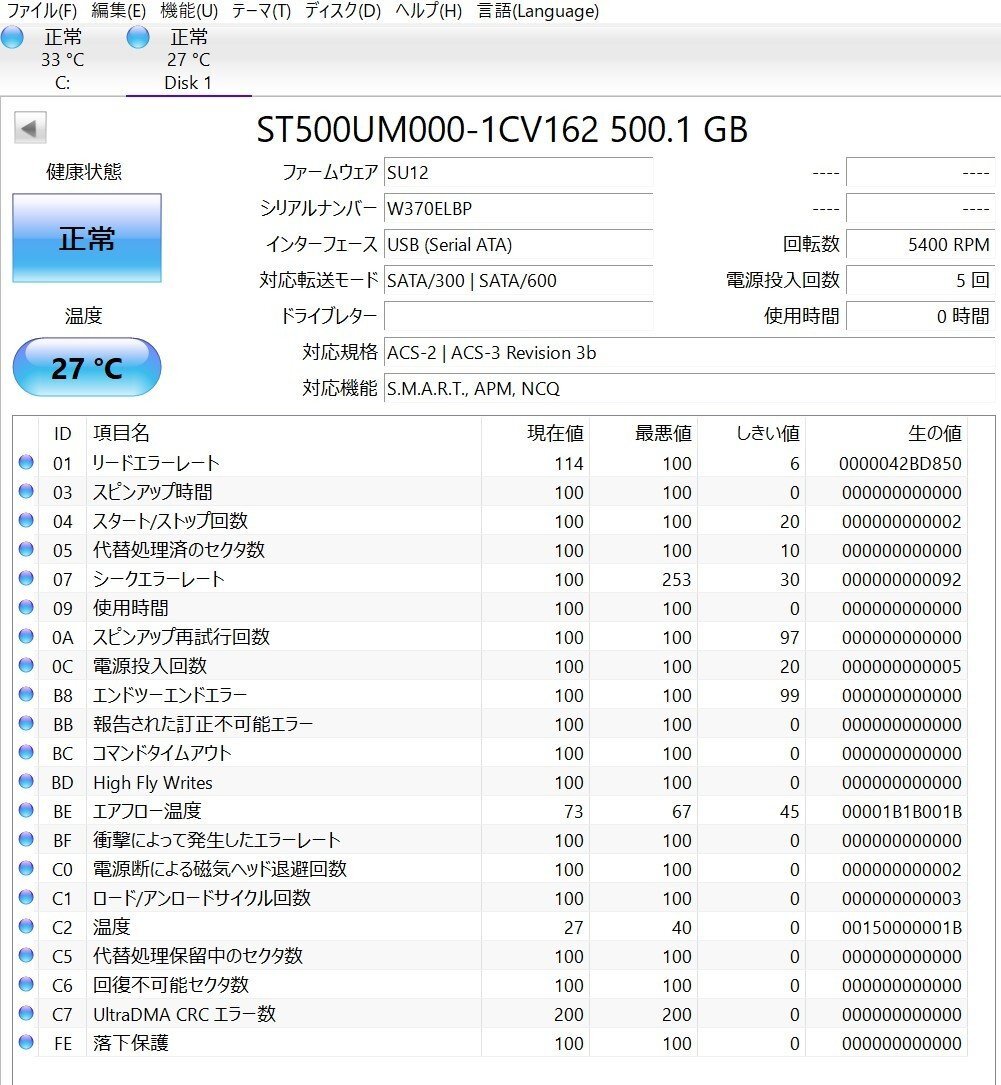Click status dot for 07 シークエラーレート
1001x1085 pixels.
(26, 578)
